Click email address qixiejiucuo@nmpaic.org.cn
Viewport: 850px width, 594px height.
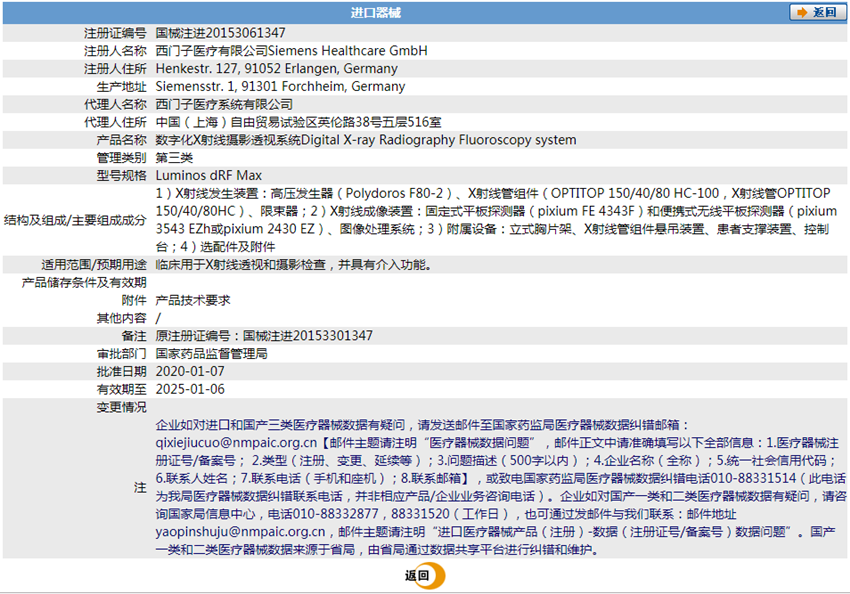tap(236, 443)
